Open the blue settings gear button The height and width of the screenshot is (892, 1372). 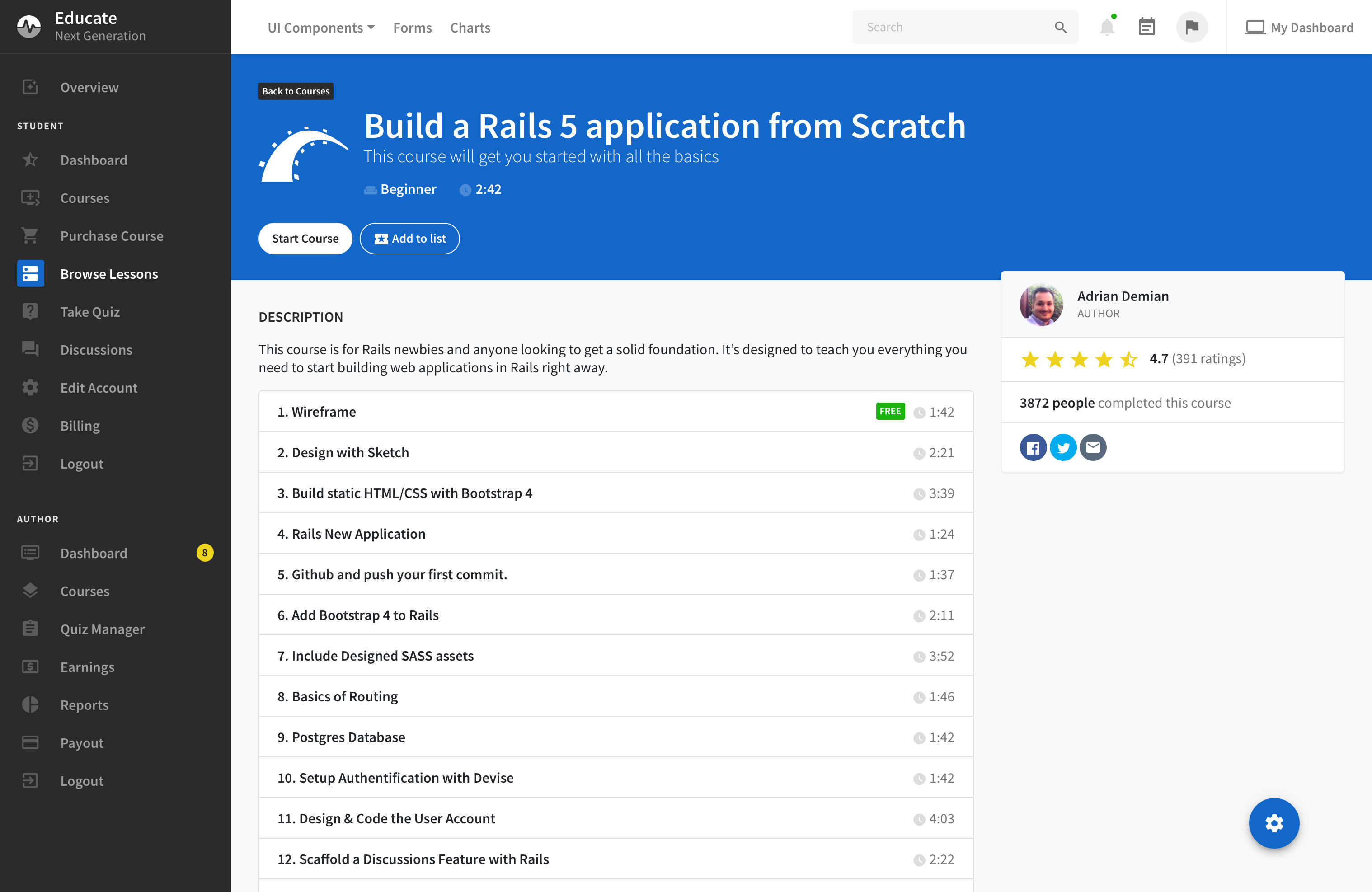[x=1273, y=823]
